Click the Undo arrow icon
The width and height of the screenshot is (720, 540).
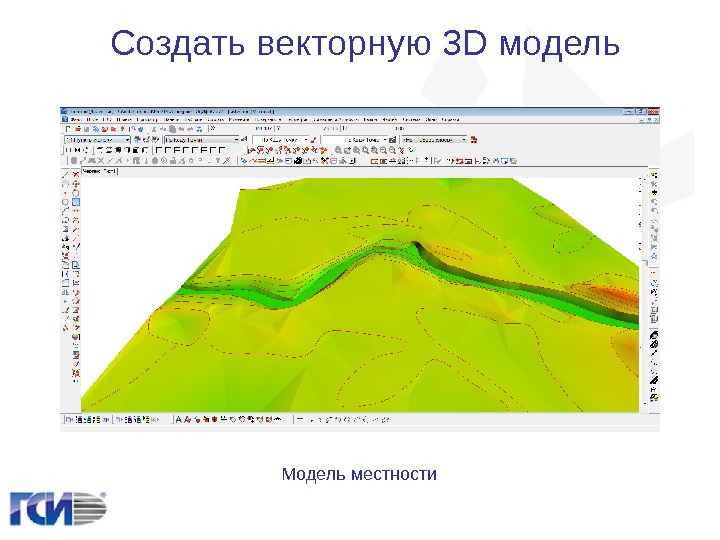[x=182, y=129]
